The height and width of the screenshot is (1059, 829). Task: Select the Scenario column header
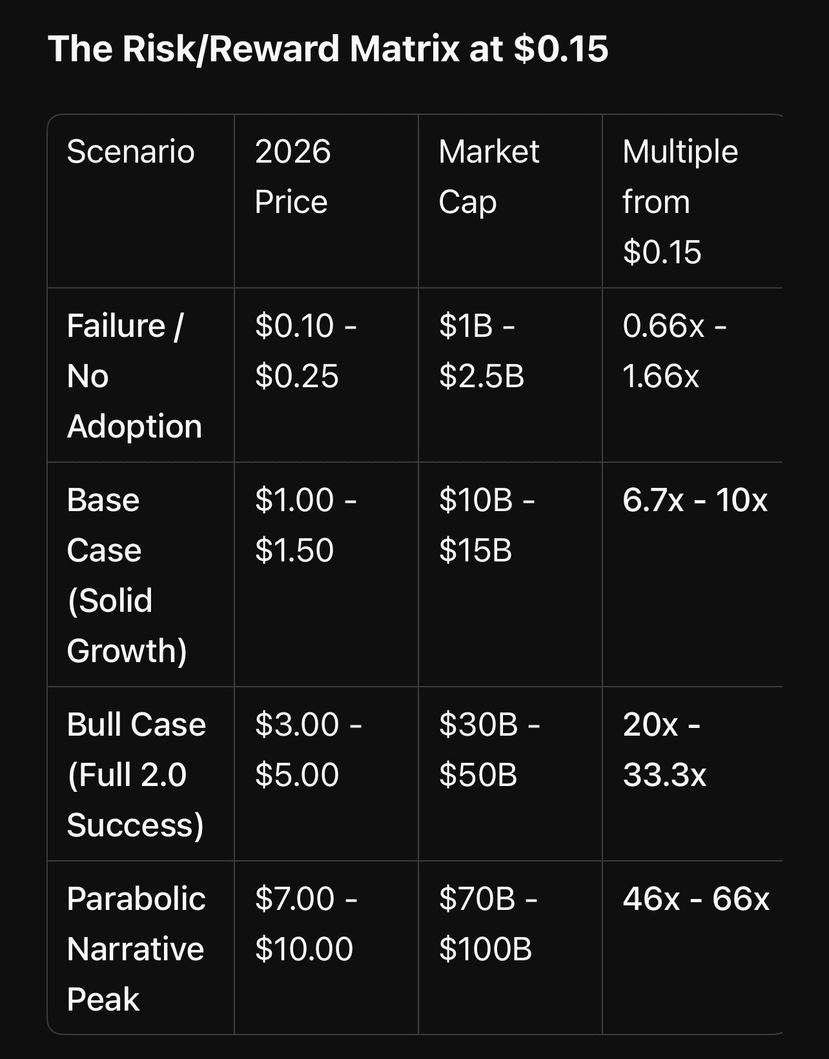(130, 152)
